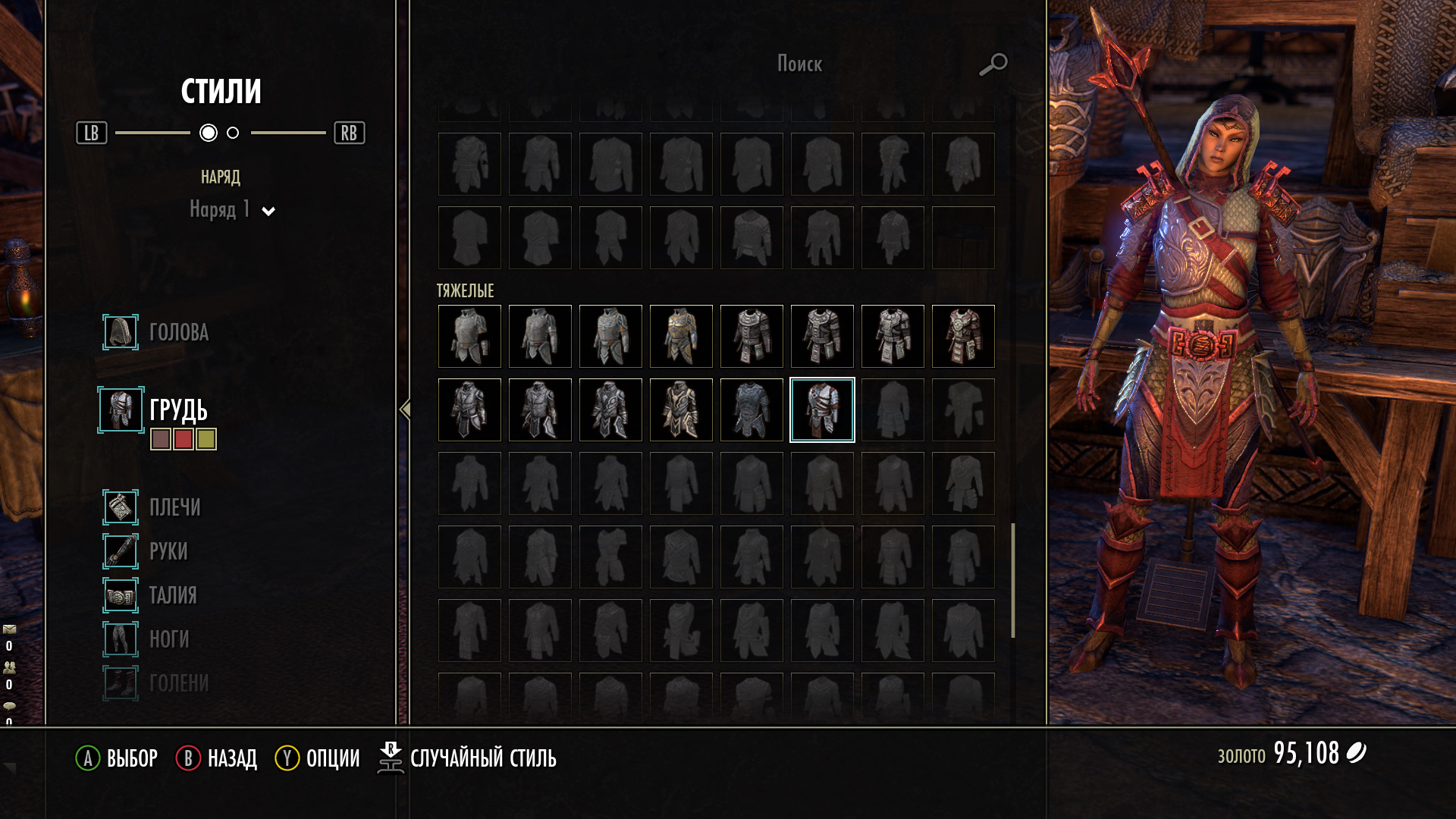The height and width of the screenshot is (819, 1456).
Task: Select the Плечи slot icon
Action: coord(121,507)
